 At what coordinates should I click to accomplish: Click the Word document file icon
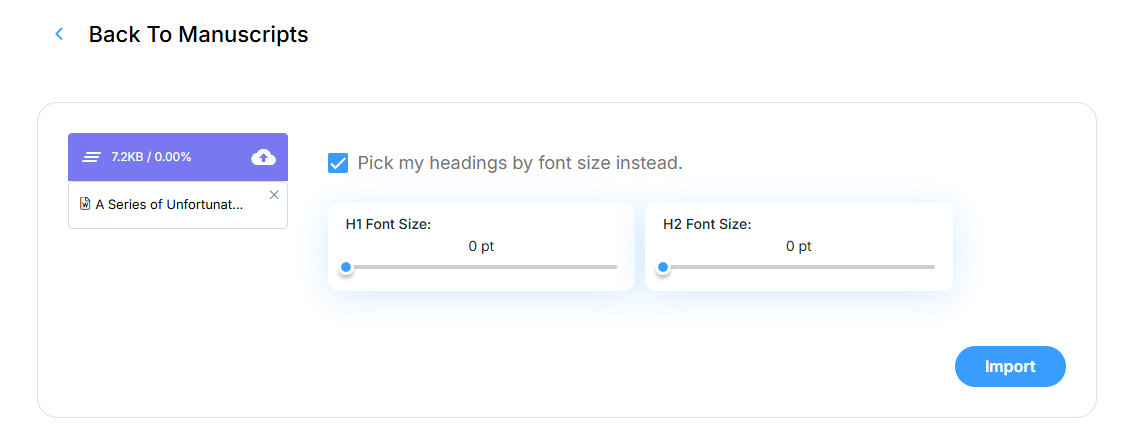pyautogui.click(x=85, y=204)
